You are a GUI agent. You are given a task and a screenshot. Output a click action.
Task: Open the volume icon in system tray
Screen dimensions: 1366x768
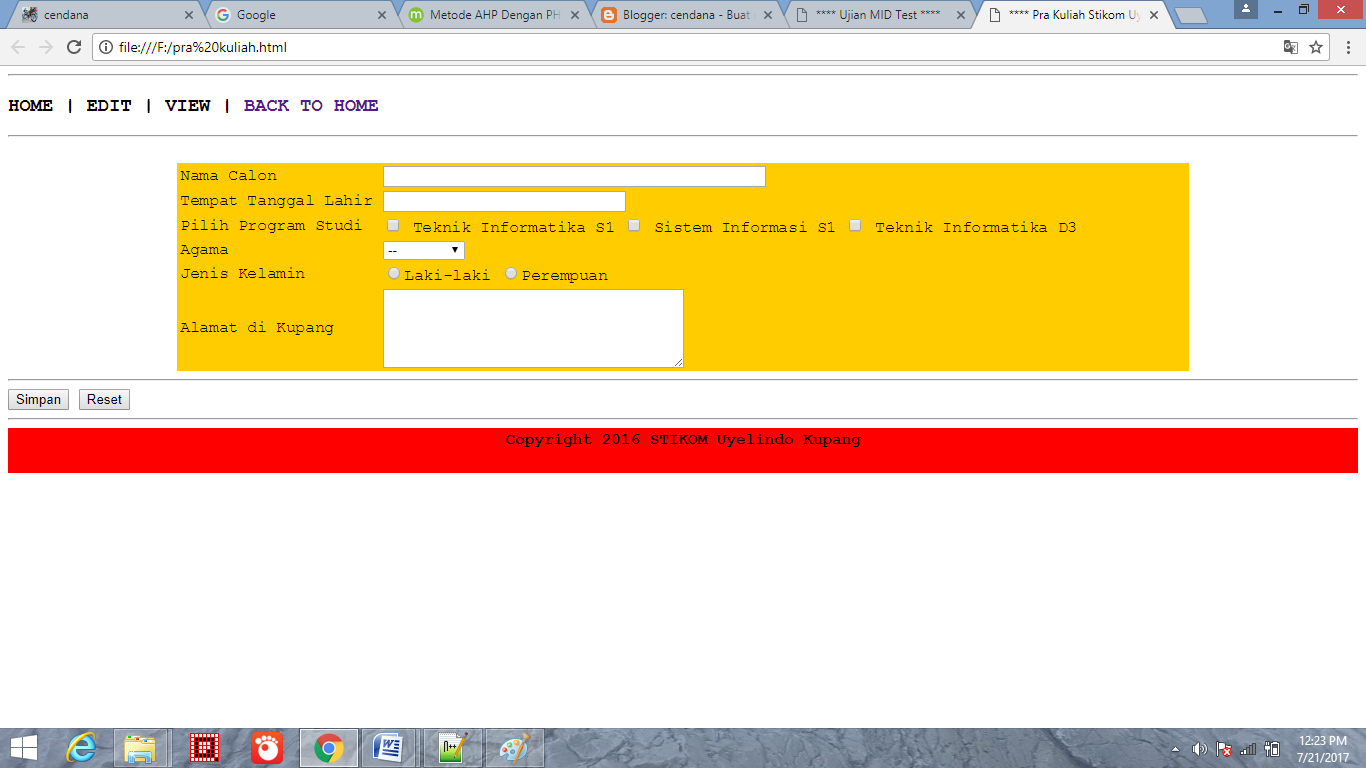tap(1199, 747)
